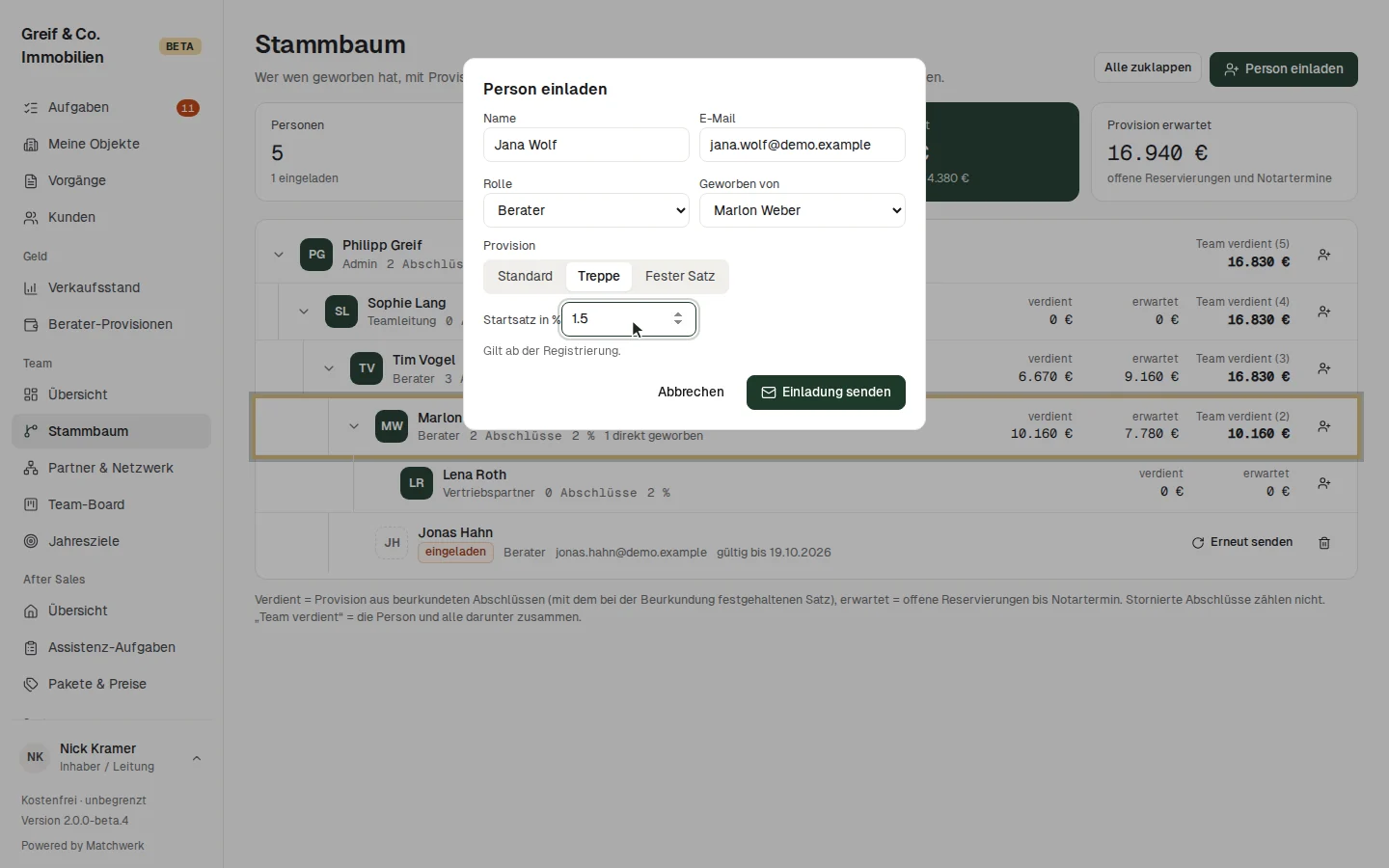Open Assistenz-Aufgaben in sidebar
Screen dimensions: 1389x868
111,647
